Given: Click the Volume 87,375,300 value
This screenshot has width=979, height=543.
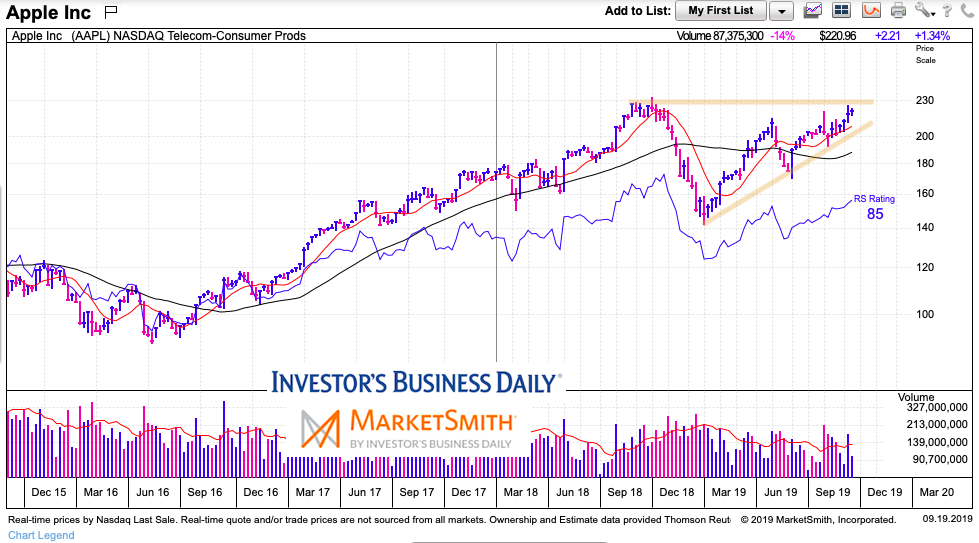Looking at the screenshot, I should (720, 36).
